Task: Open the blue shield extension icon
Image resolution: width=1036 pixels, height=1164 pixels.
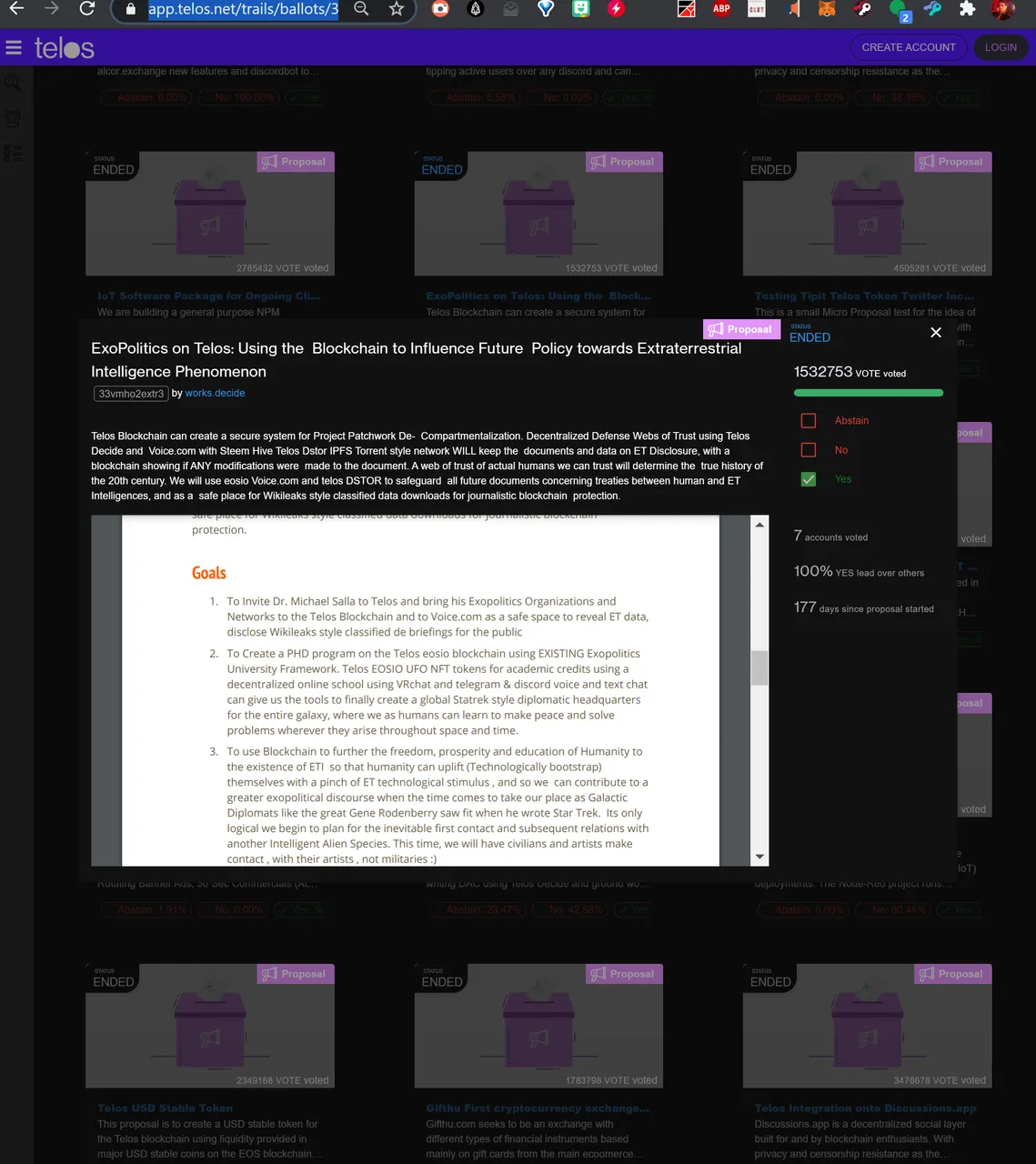Action: (x=546, y=8)
